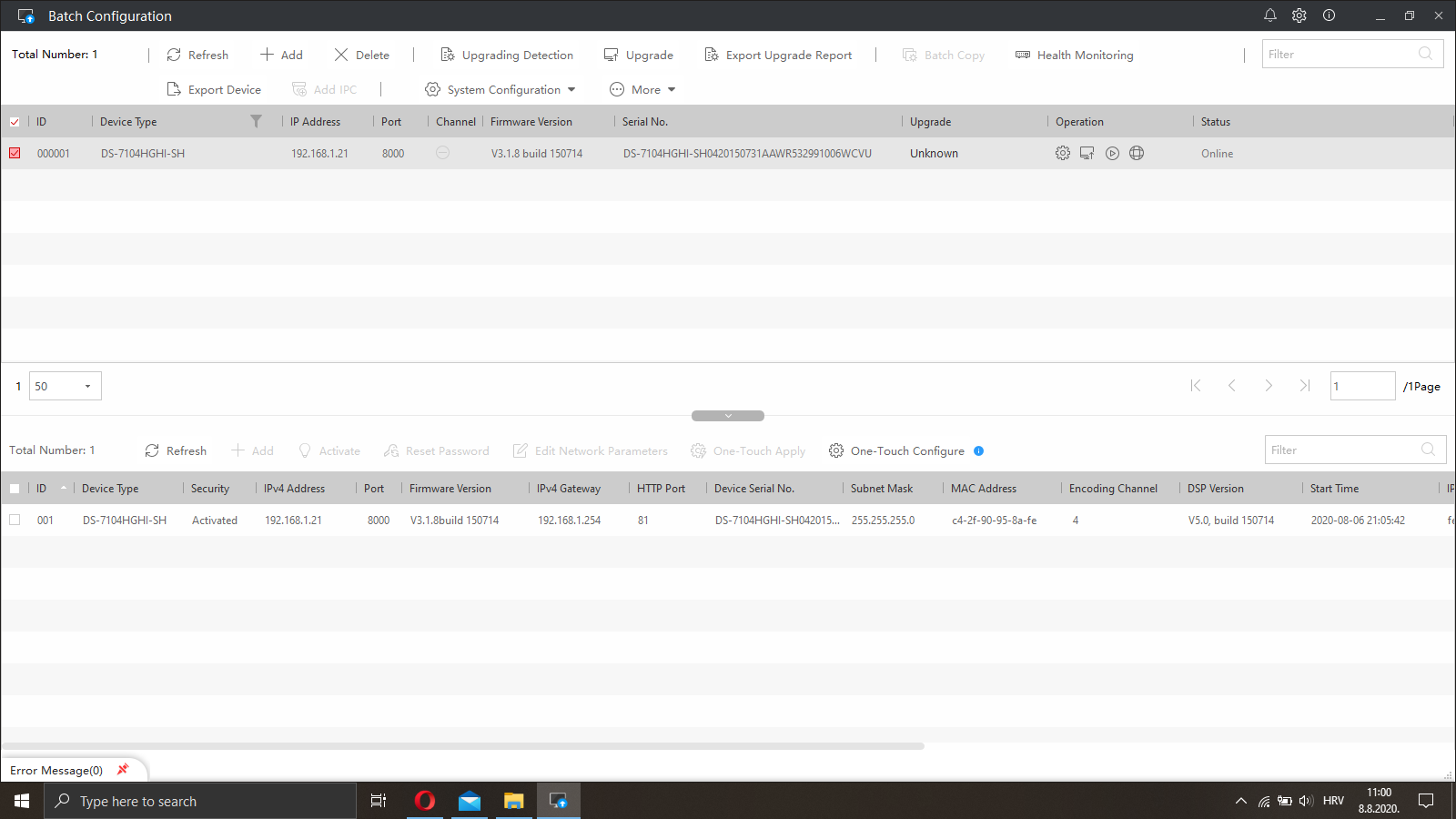
Task: Open the Mail app in the taskbar
Action: click(469, 801)
